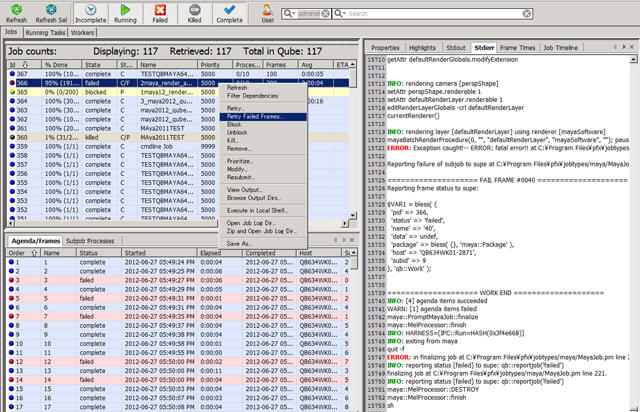This screenshot has width=640, height=412.
Task: Click the Refresh toolbar icon
Action: (16, 13)
